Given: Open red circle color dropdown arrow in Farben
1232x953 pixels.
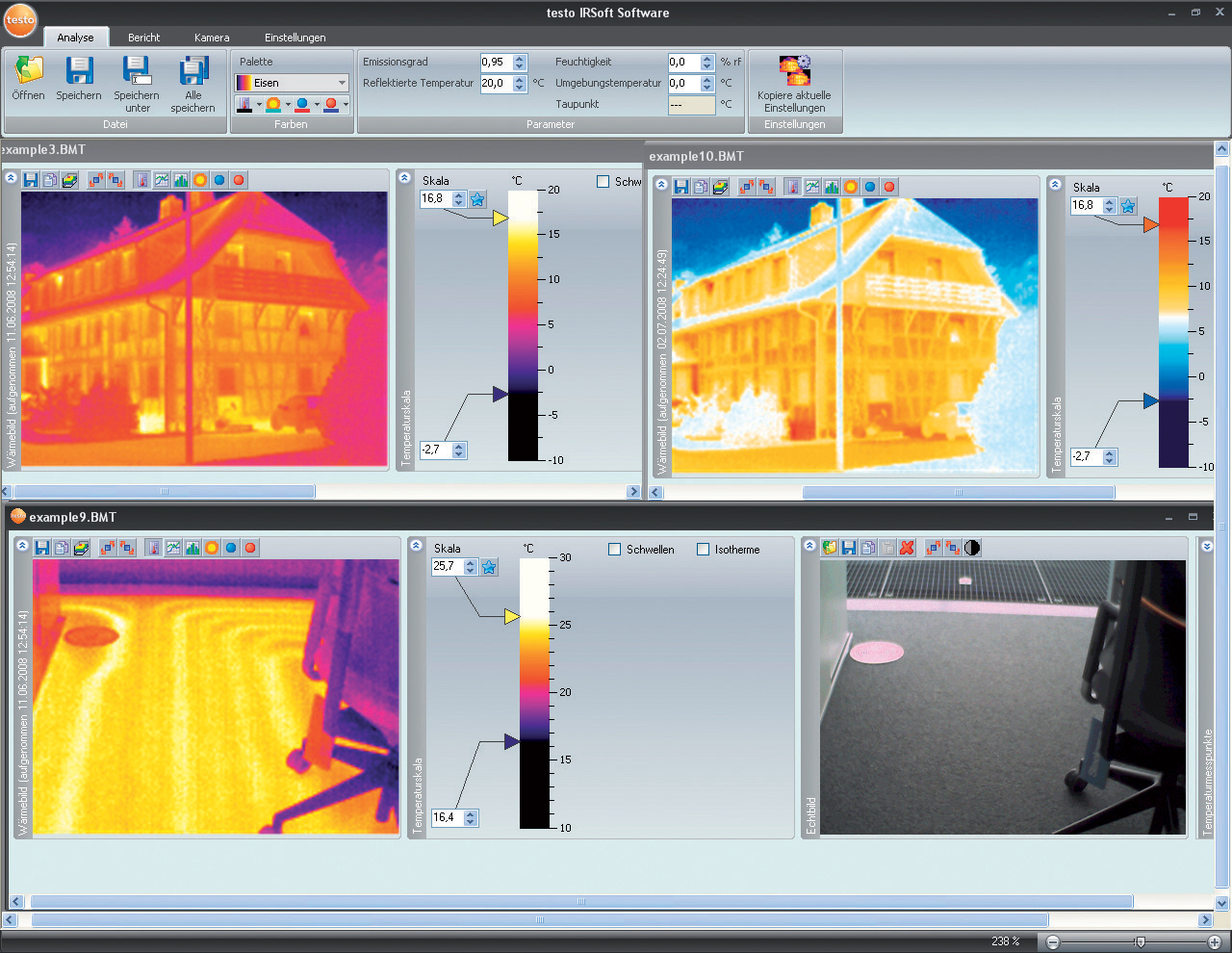Looking at the screenshot, I should [346, 104].
